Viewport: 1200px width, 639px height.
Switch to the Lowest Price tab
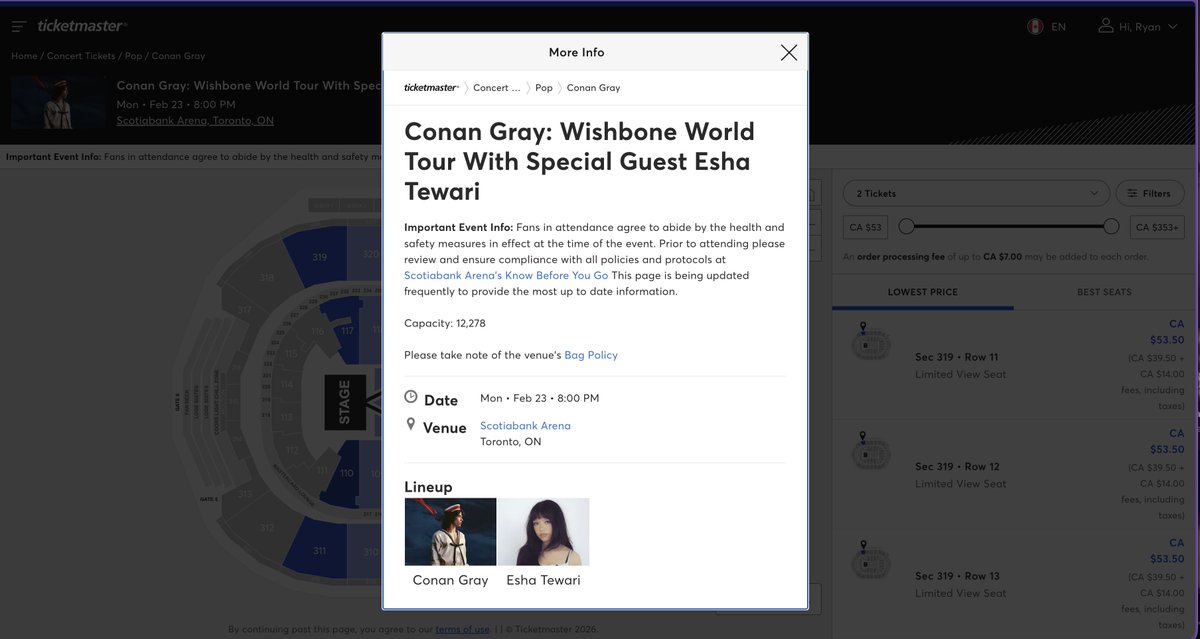pos(922,292)
